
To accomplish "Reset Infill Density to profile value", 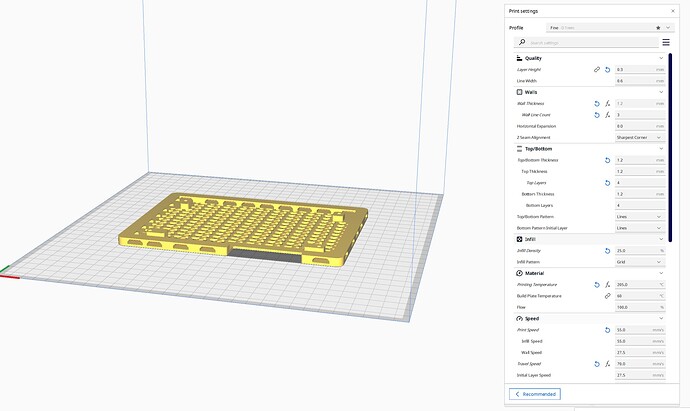I will tap(607, 250).
